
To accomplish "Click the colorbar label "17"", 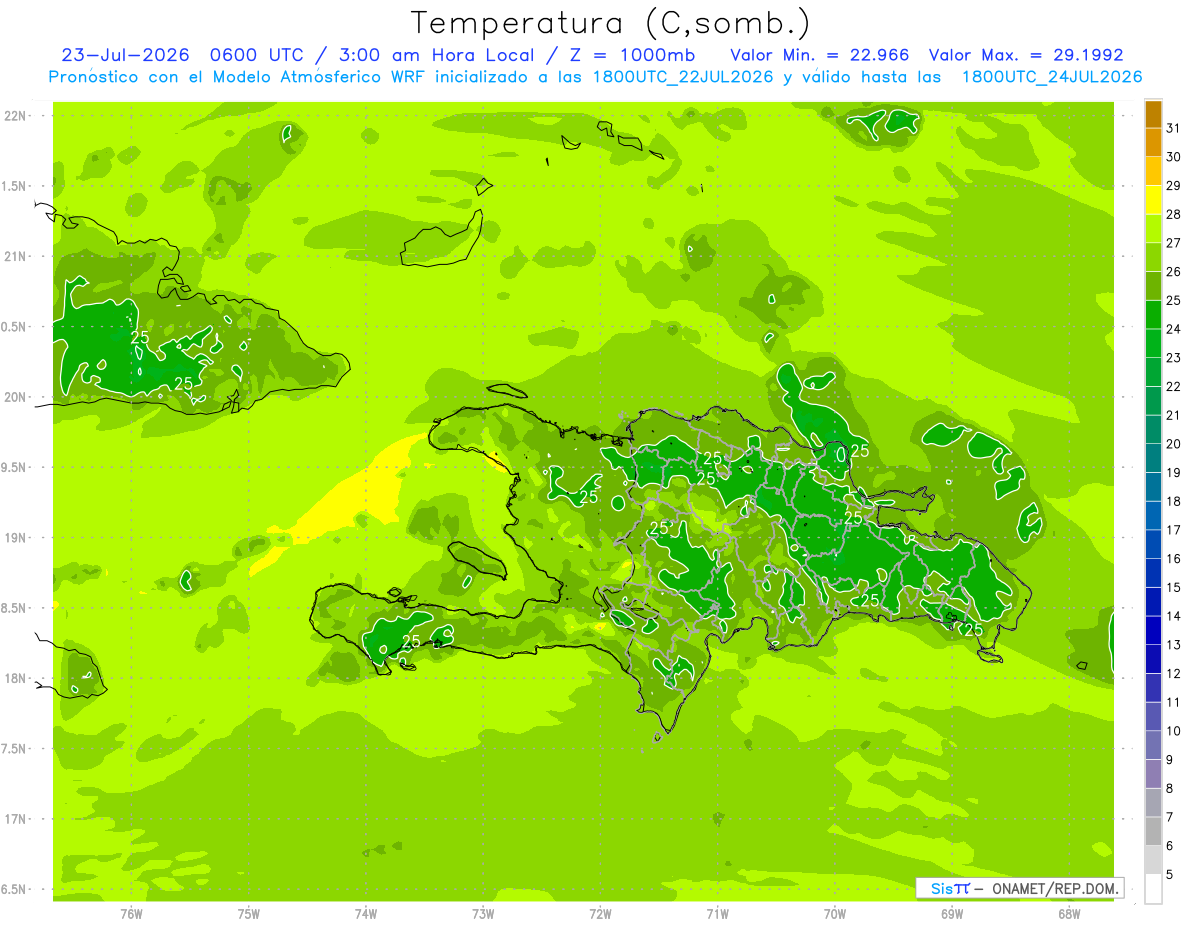I will (1174, 530).
